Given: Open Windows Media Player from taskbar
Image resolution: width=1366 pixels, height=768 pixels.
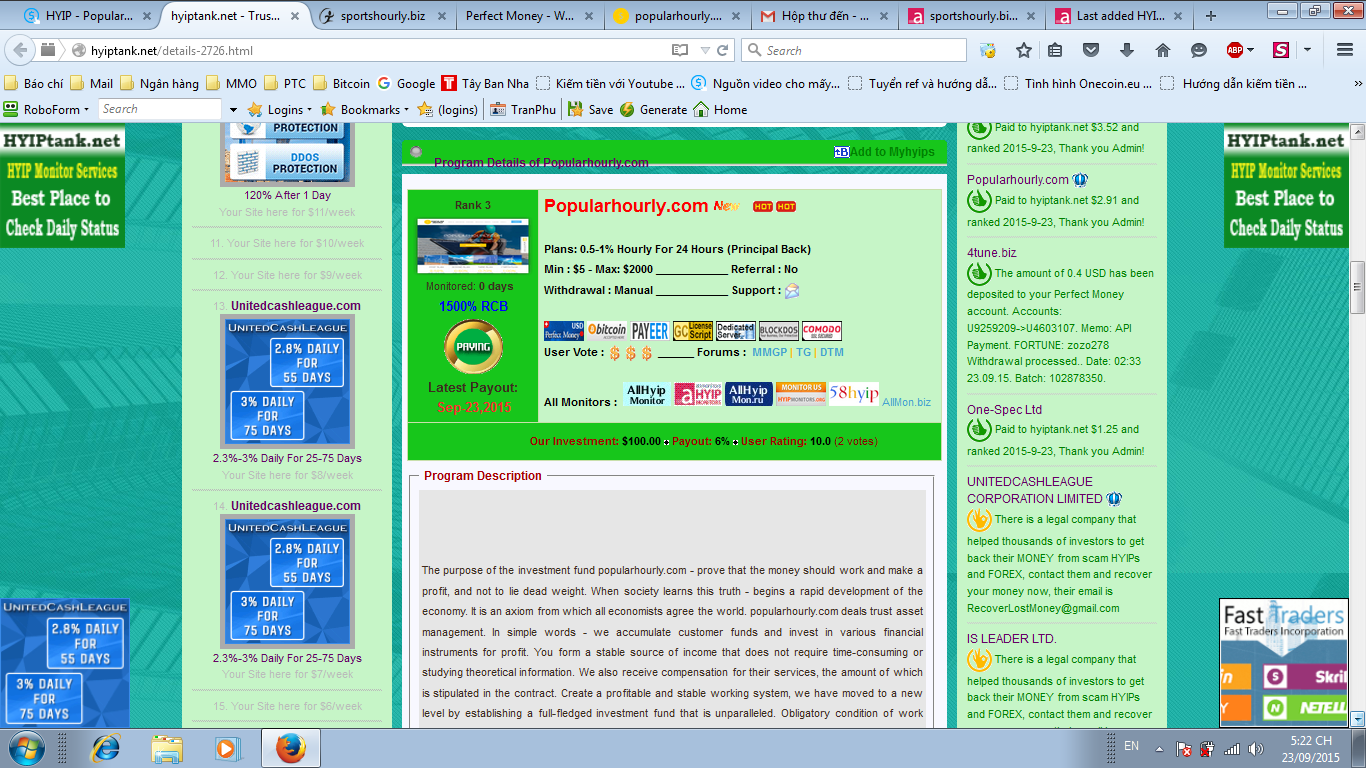Looking at the screenshot, I should (x=229, y=747).
